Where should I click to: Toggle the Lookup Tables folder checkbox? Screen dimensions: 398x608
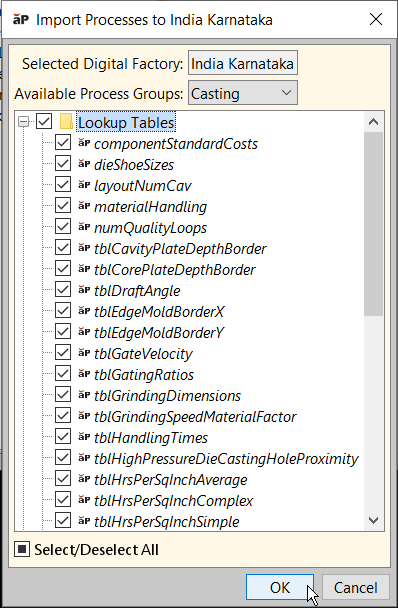(x=44, y=122)
